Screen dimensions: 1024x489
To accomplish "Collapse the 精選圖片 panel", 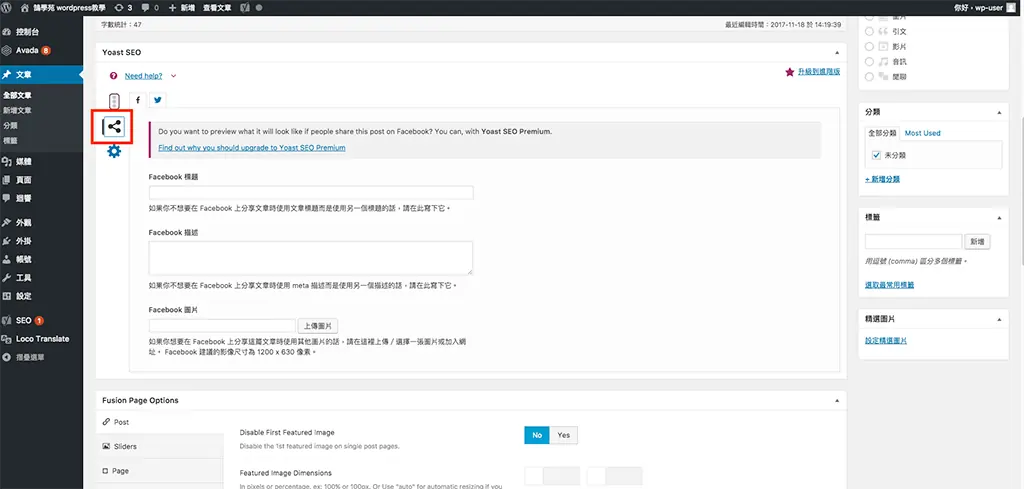I will [x=999, y=319].
